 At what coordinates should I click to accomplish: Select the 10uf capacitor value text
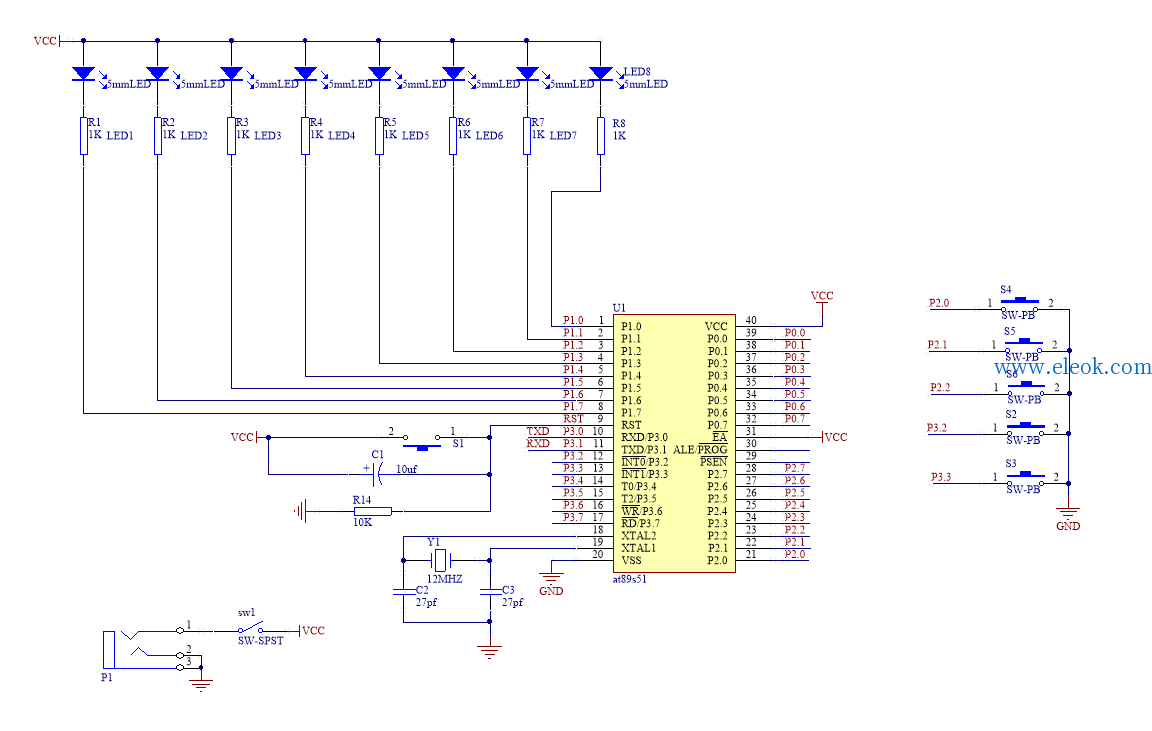[406, 469]
